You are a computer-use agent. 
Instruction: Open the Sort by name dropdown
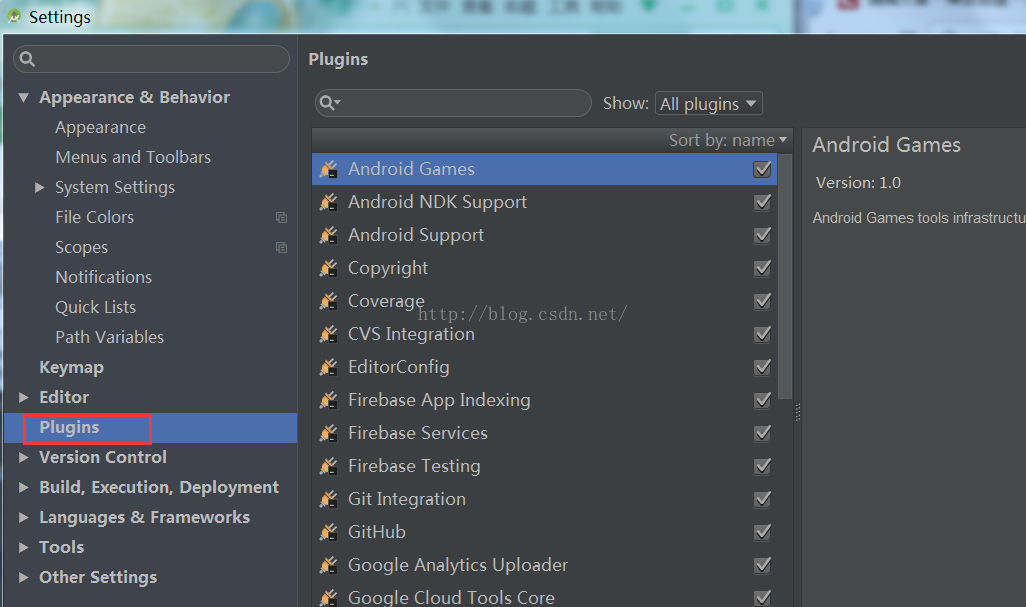728,140
